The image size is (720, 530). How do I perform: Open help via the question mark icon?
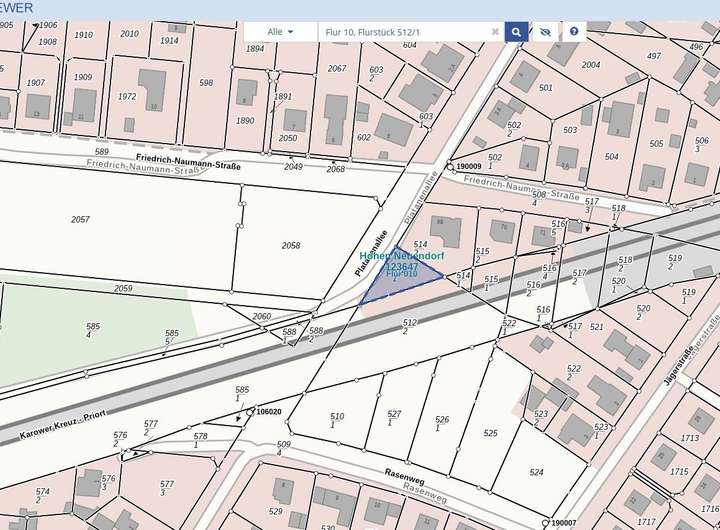coord(574,32)
